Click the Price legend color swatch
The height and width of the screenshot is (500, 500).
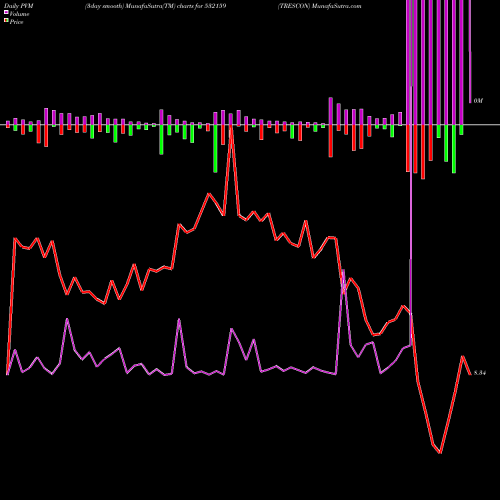6,21
